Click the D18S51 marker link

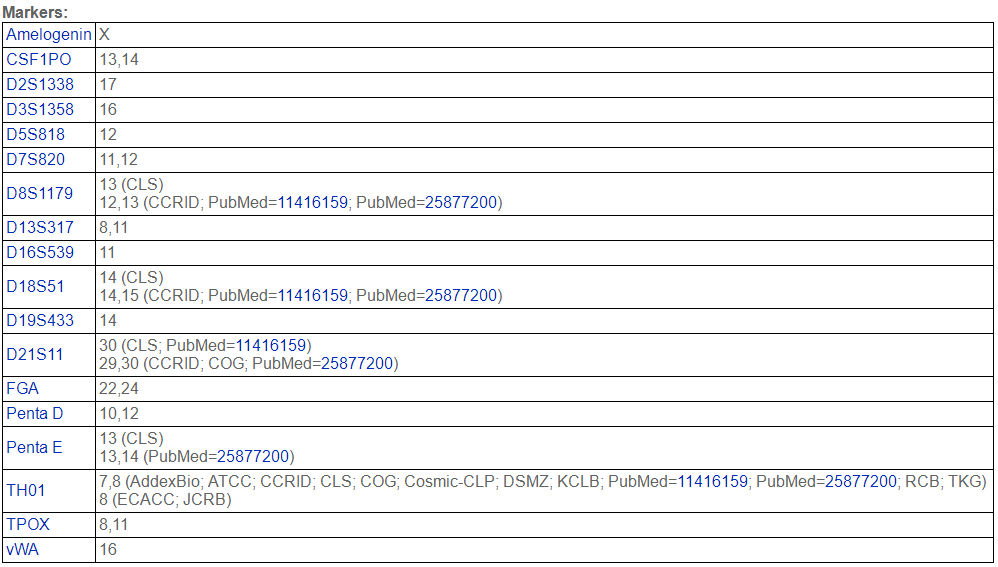36,286
